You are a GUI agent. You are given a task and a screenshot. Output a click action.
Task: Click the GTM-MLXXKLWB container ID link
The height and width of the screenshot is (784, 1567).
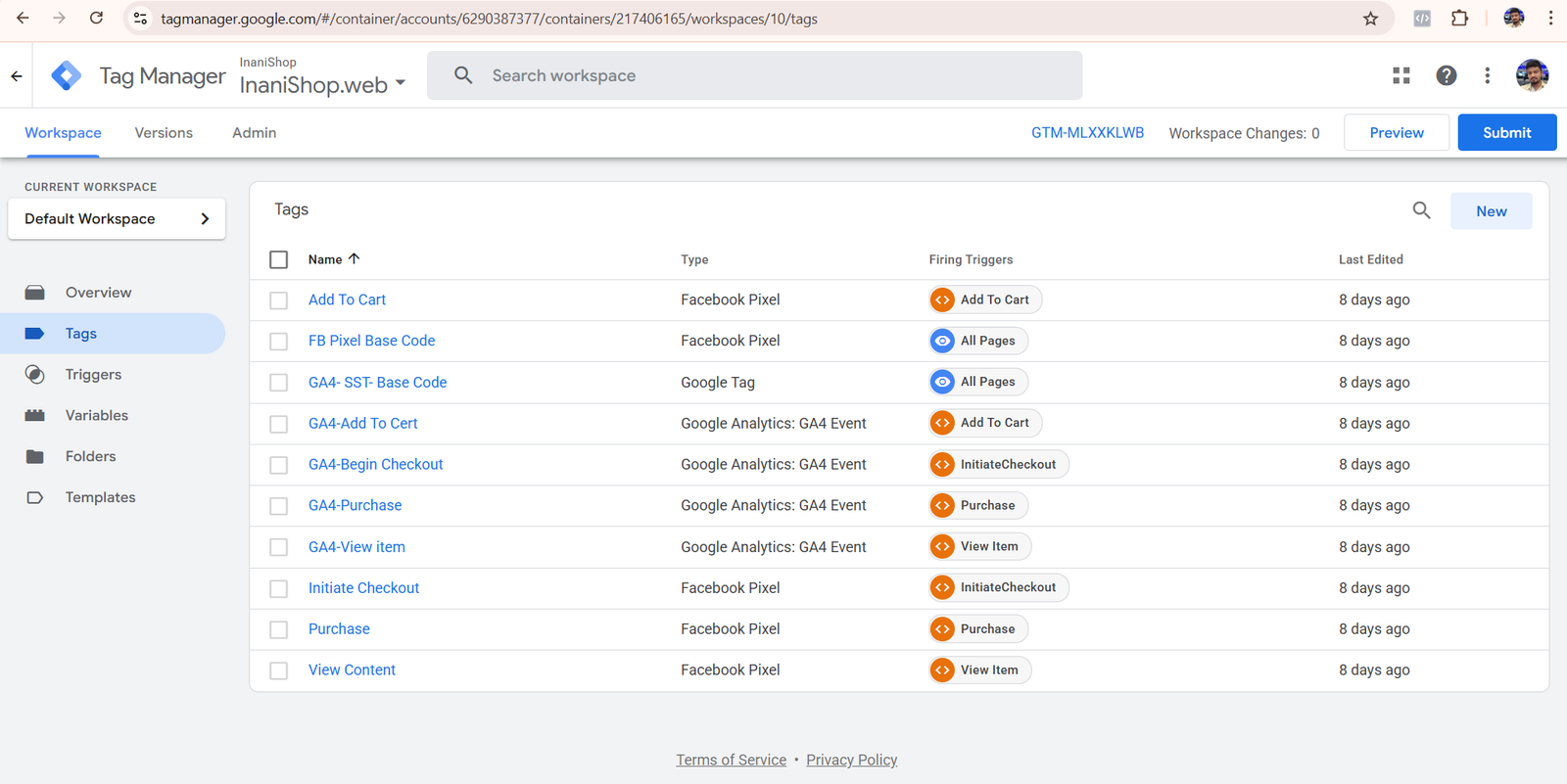1087,133
